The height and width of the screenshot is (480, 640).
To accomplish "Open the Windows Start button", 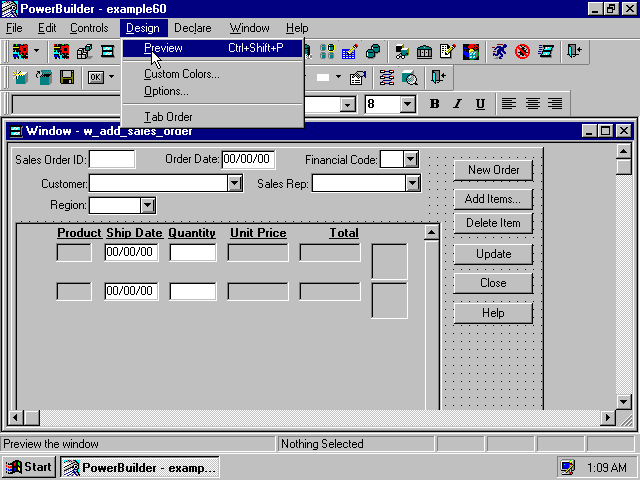I will (29, 467).
